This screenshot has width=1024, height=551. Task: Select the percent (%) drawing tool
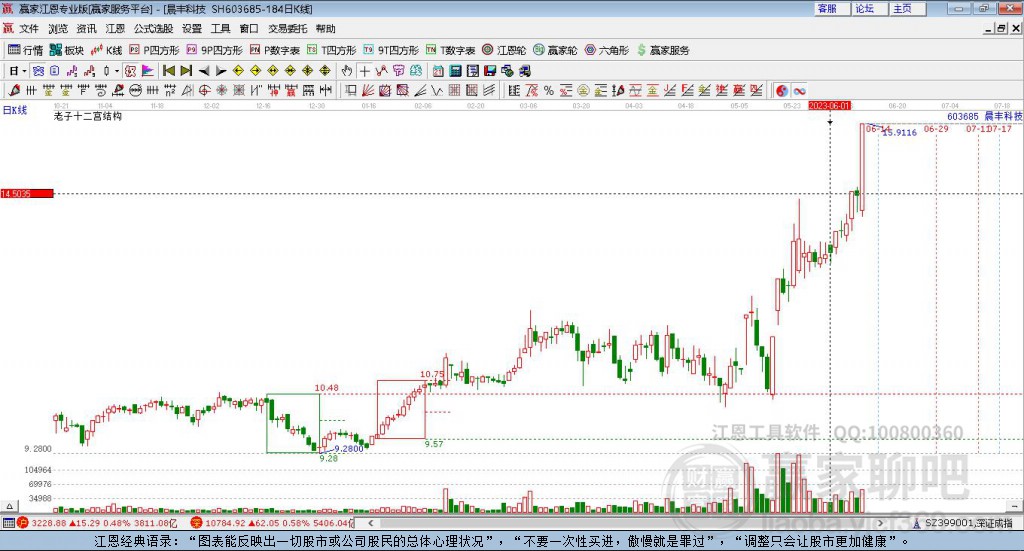click(x=549, y=91)
